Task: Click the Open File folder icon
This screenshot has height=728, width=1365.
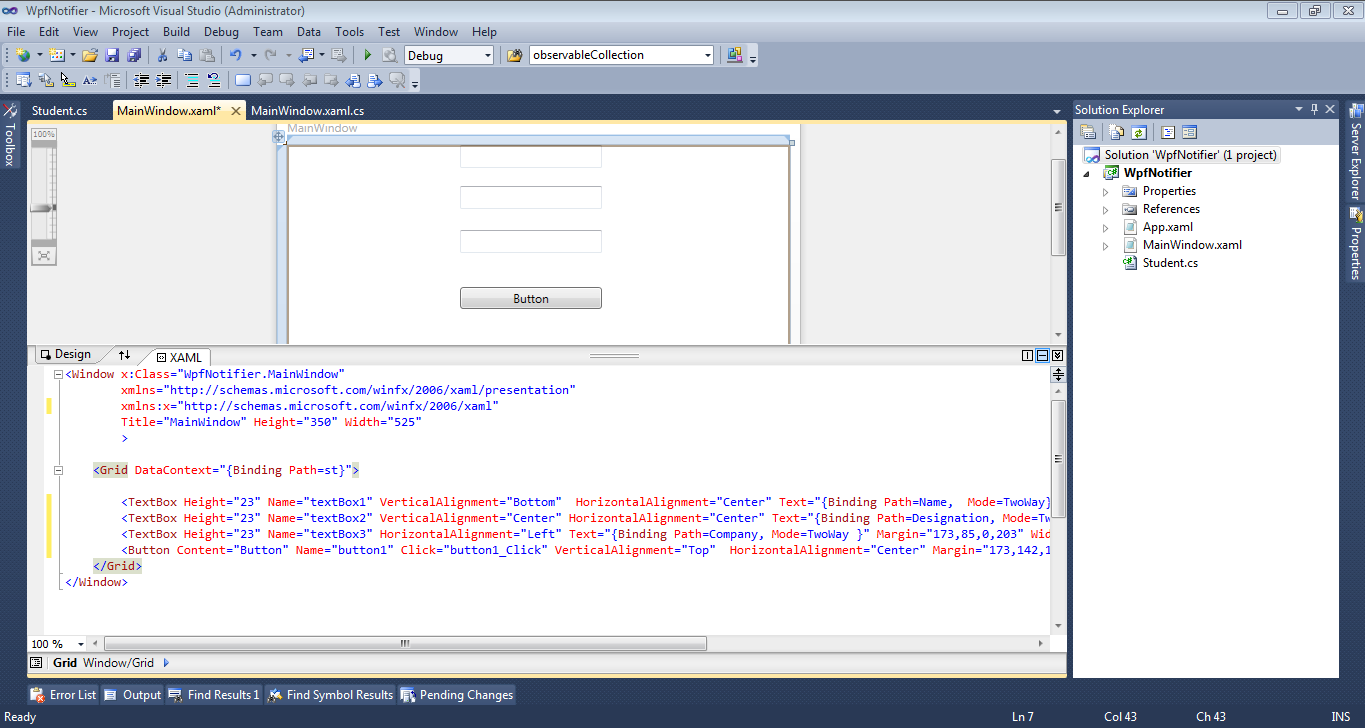Action: [x=90, y=56]
